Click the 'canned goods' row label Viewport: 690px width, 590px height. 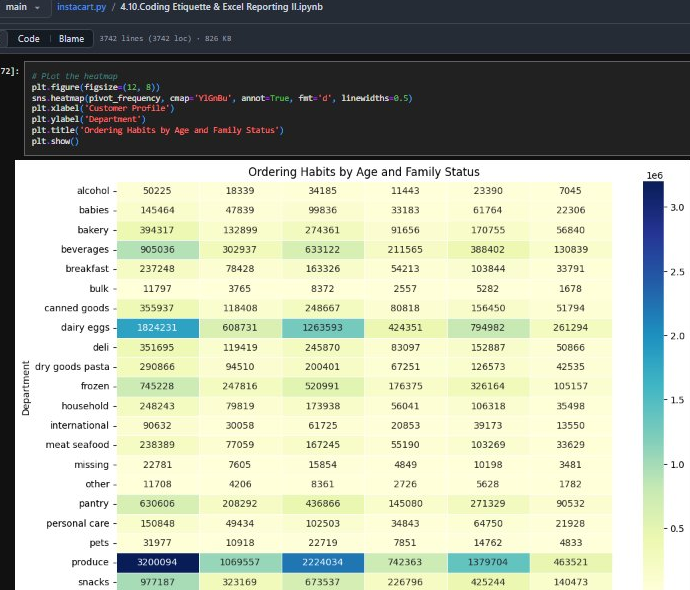(77, 308)
